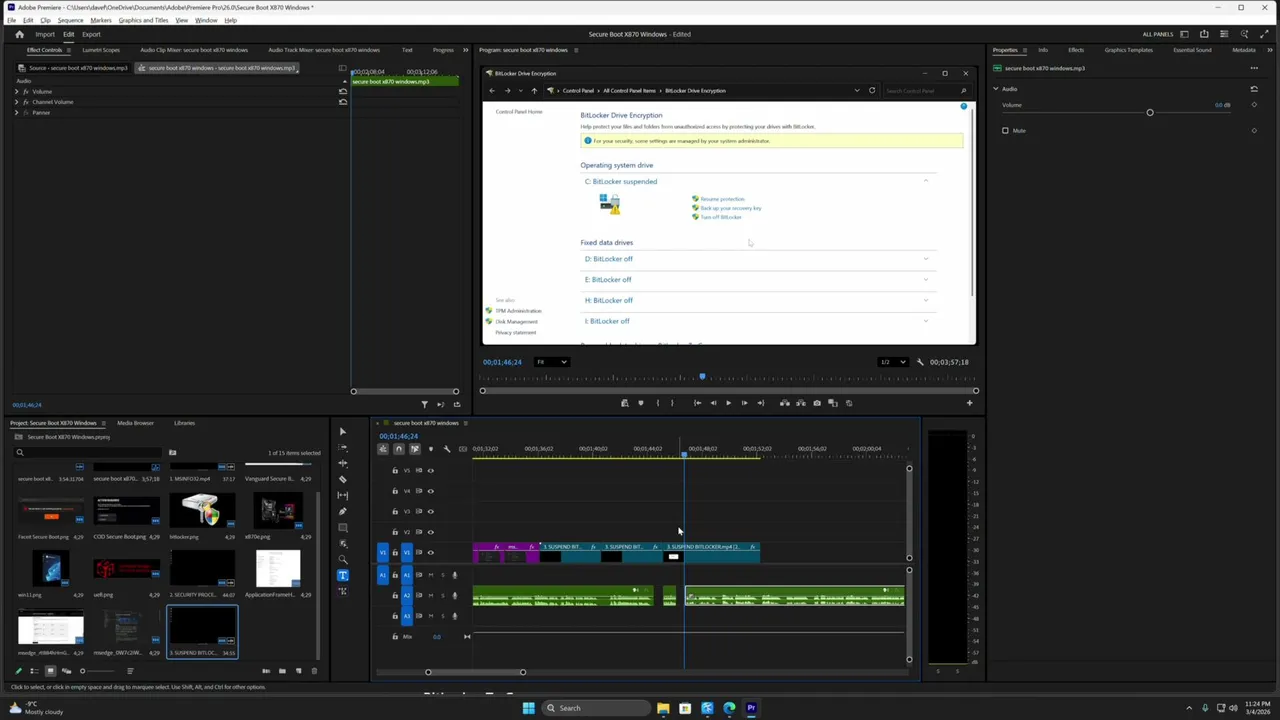Screen dimensions: 1280x720
Task: Toggle Snap in timeline (magnet icon)
Action: (x=399, y=449)
